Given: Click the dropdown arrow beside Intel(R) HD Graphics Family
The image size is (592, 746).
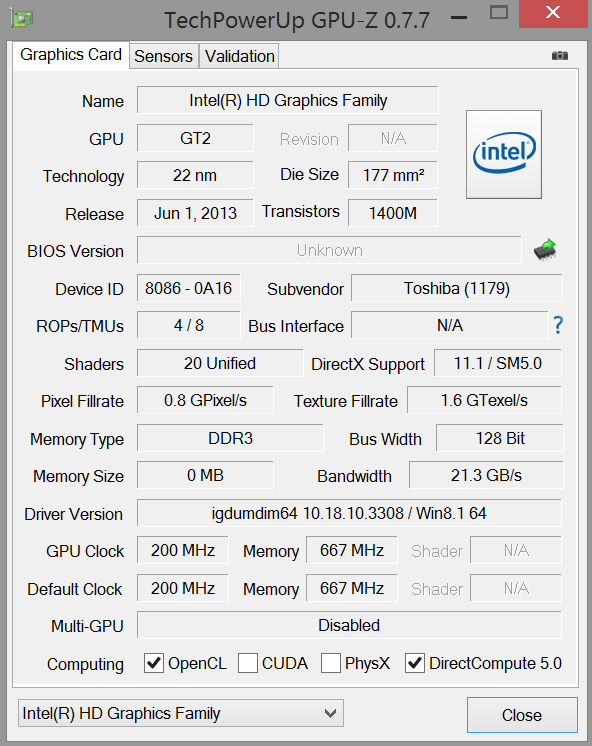Looking at the screenshot, I should pyautogui.click(x=330, y=713).
